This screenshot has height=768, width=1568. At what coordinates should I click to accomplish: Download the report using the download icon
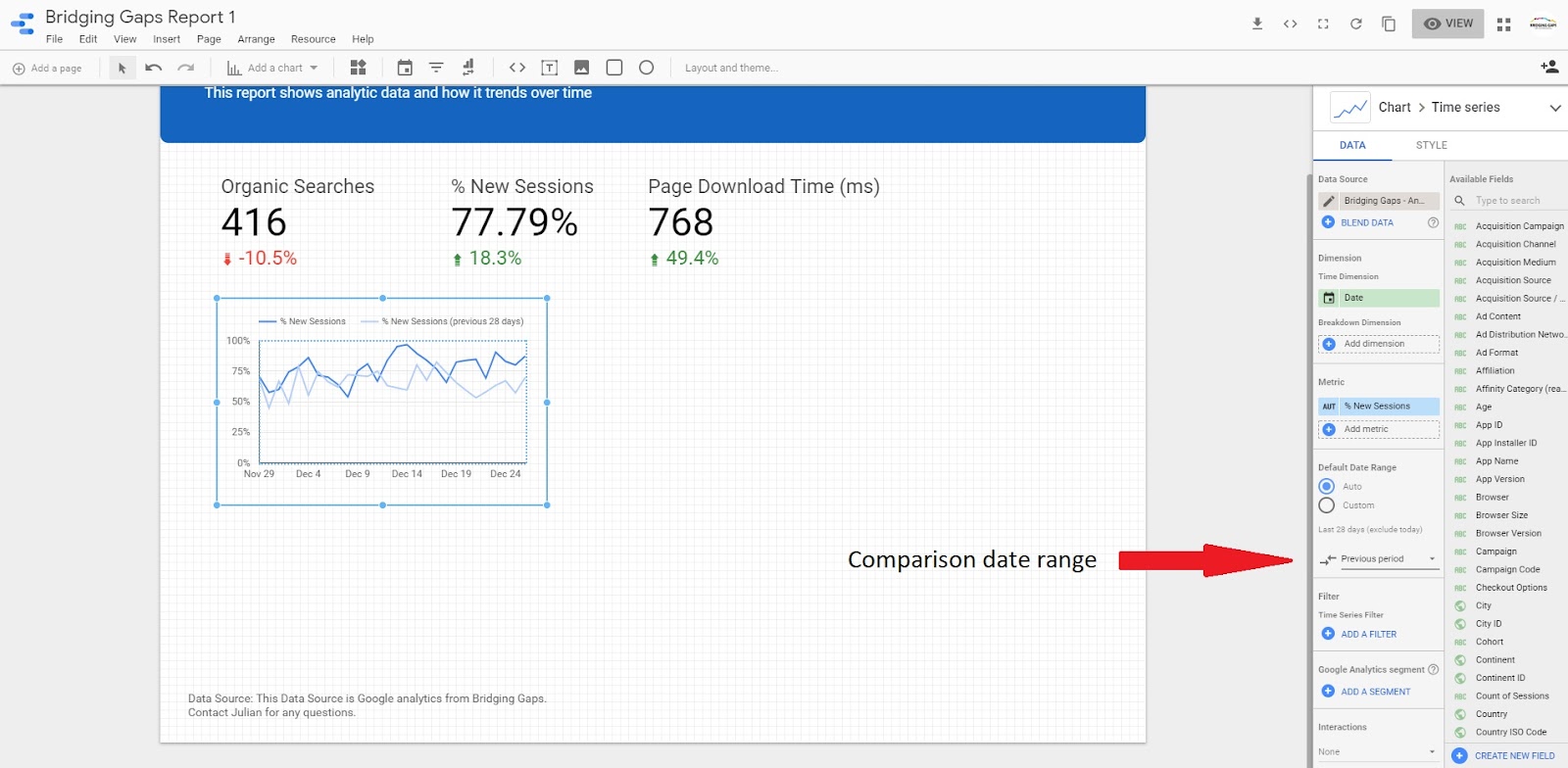pyautogui.click(x=1257, y=24)
